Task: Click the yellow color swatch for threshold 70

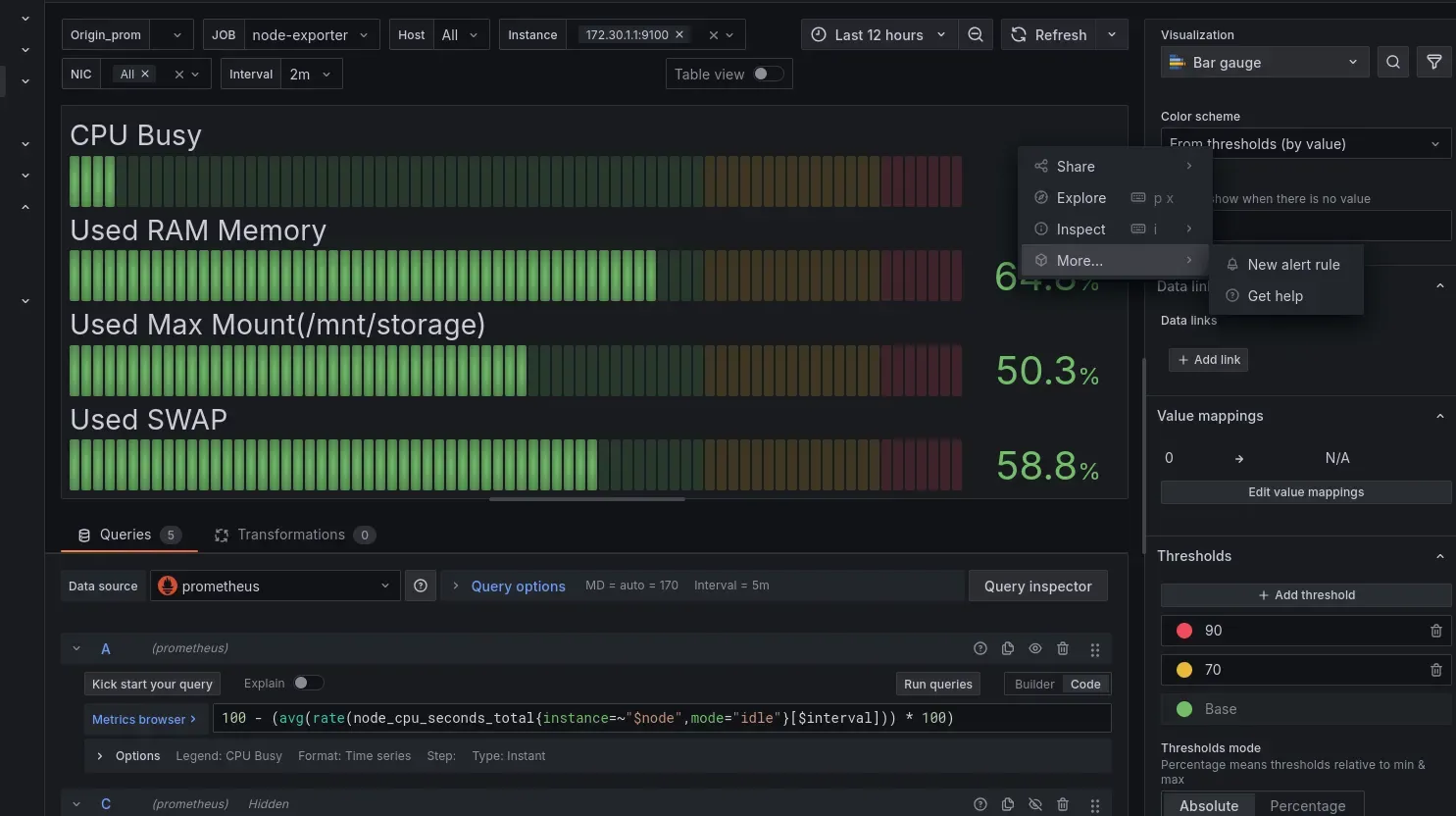Action: [1184, 670]
